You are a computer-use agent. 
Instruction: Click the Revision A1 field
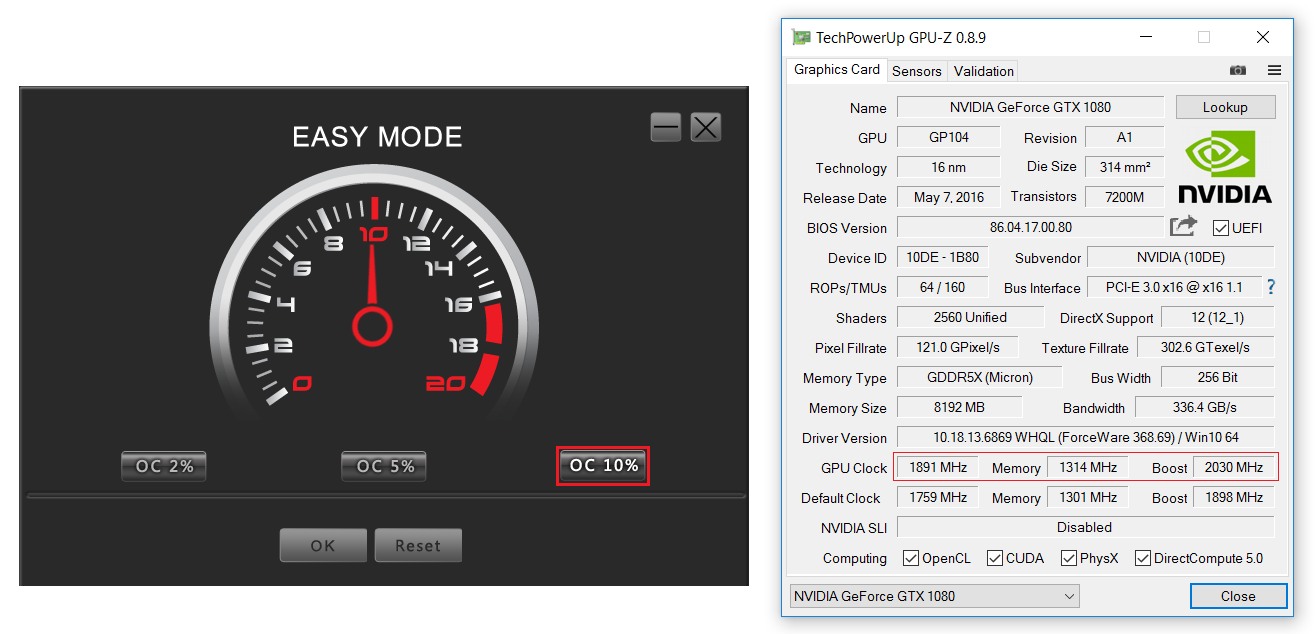(x=1125, y=137)
